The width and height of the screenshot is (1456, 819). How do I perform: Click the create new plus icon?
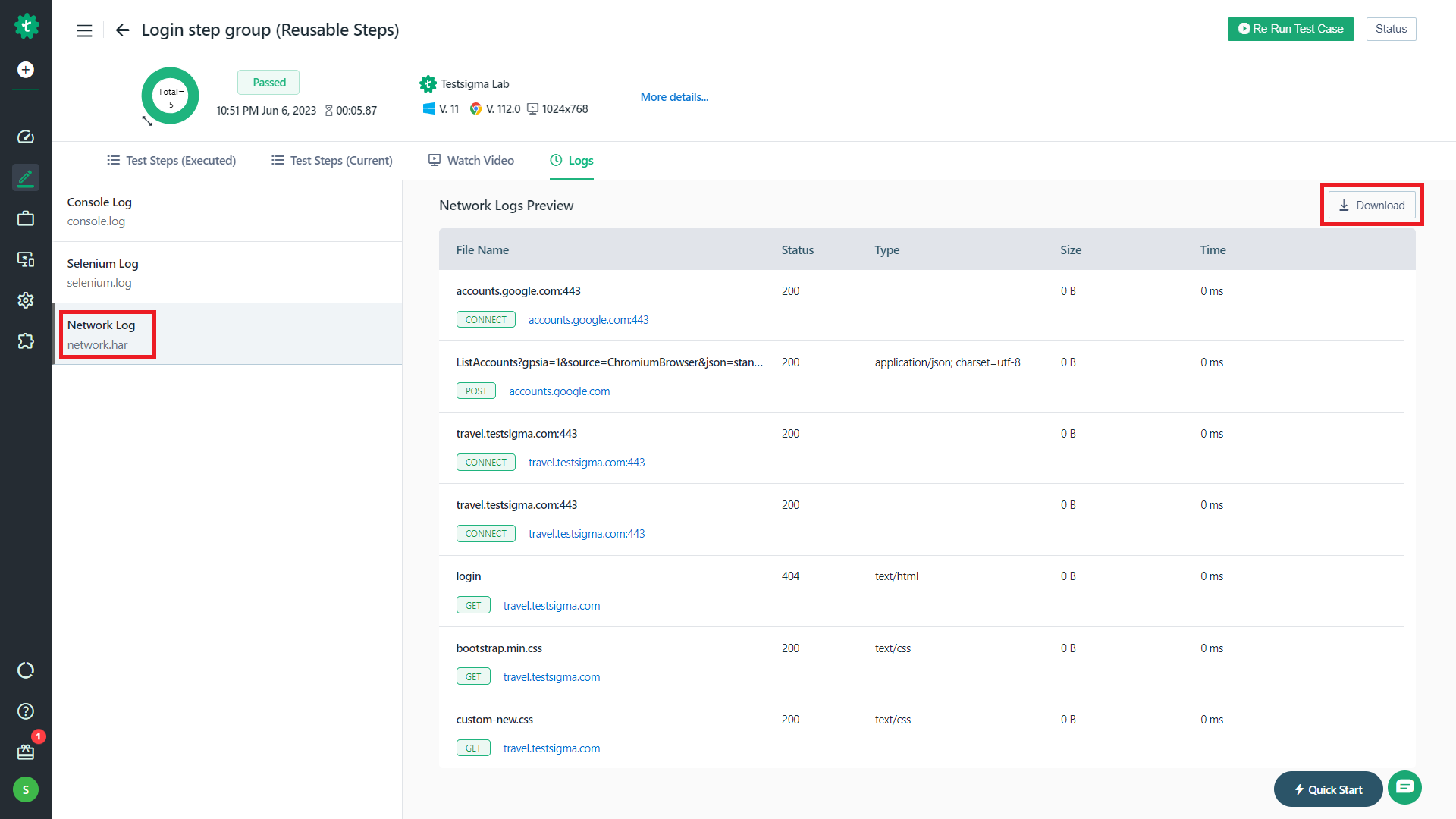click(26, 70)
